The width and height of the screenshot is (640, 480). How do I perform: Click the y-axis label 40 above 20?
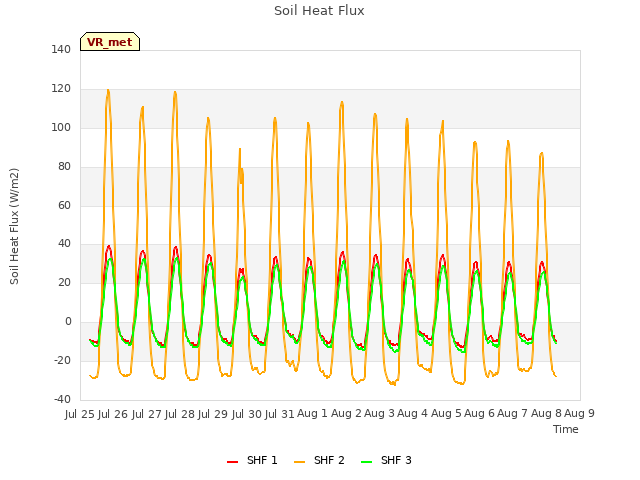point(64,244)
